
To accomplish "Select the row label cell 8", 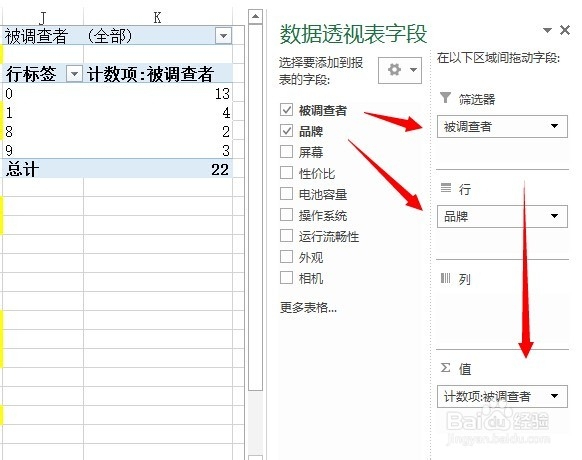I will pyautogui.click(x=43, y=131).
